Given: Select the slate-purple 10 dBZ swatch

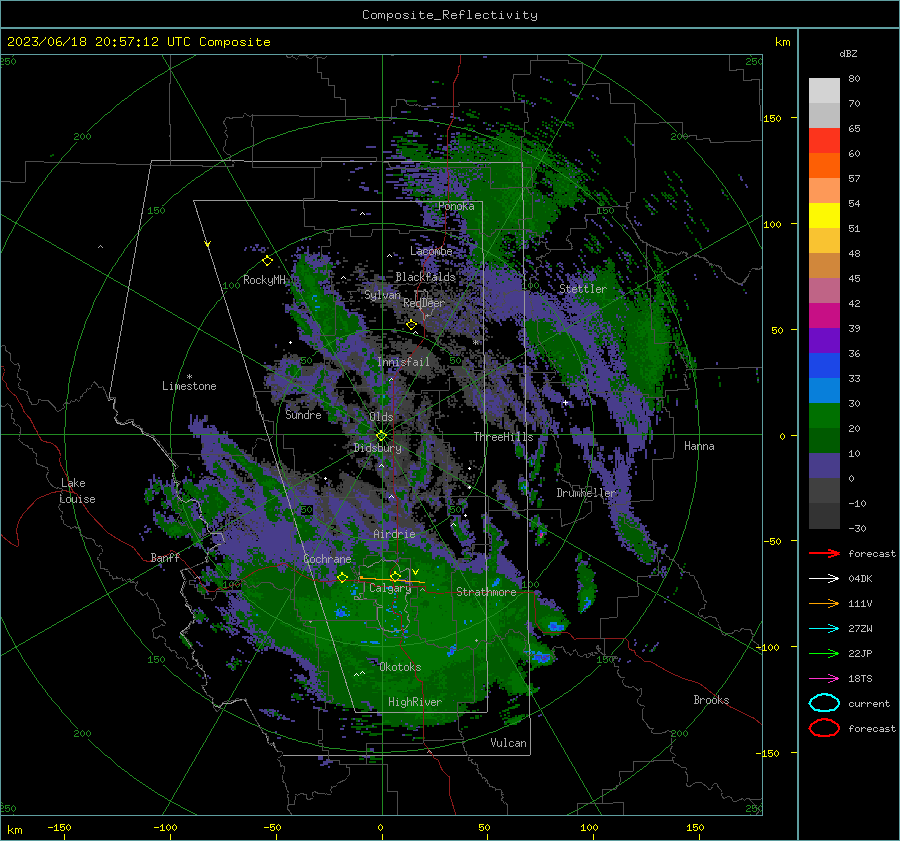Looking at the screenshot, I should pyautogui.click(x=824, y=466).
